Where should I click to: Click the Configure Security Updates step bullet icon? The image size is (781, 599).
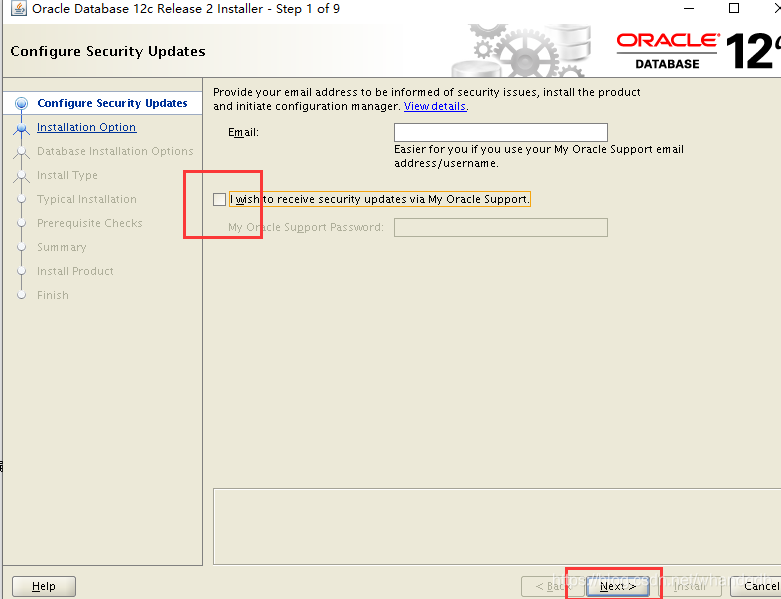coord(21,104)
